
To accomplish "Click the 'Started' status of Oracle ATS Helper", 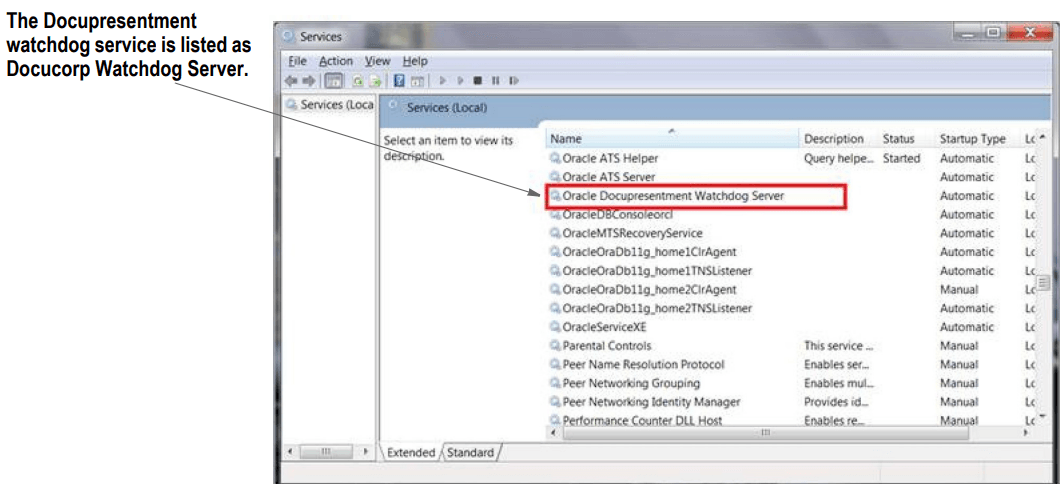I will (x=901, y=158).
